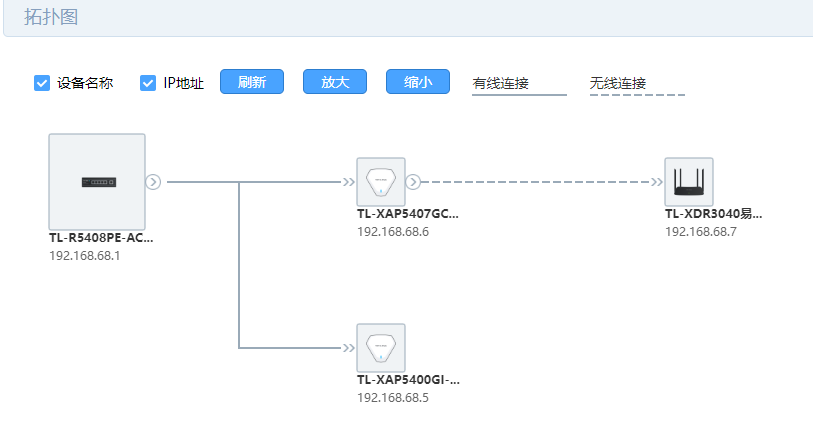Select the TL-XDR3040 wireless router icon
The width and height of the screenshot is (813, 425).
point(689,182)
